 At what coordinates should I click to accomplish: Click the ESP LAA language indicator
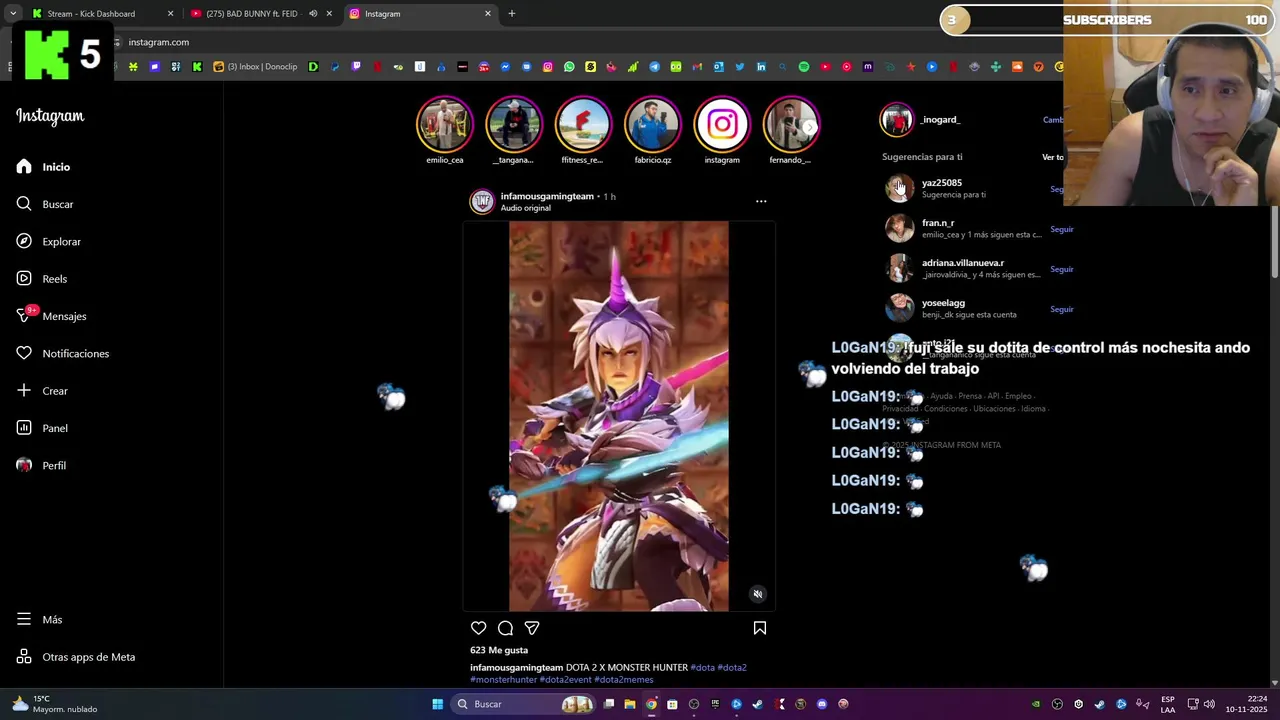click(x=1167, y=704)
